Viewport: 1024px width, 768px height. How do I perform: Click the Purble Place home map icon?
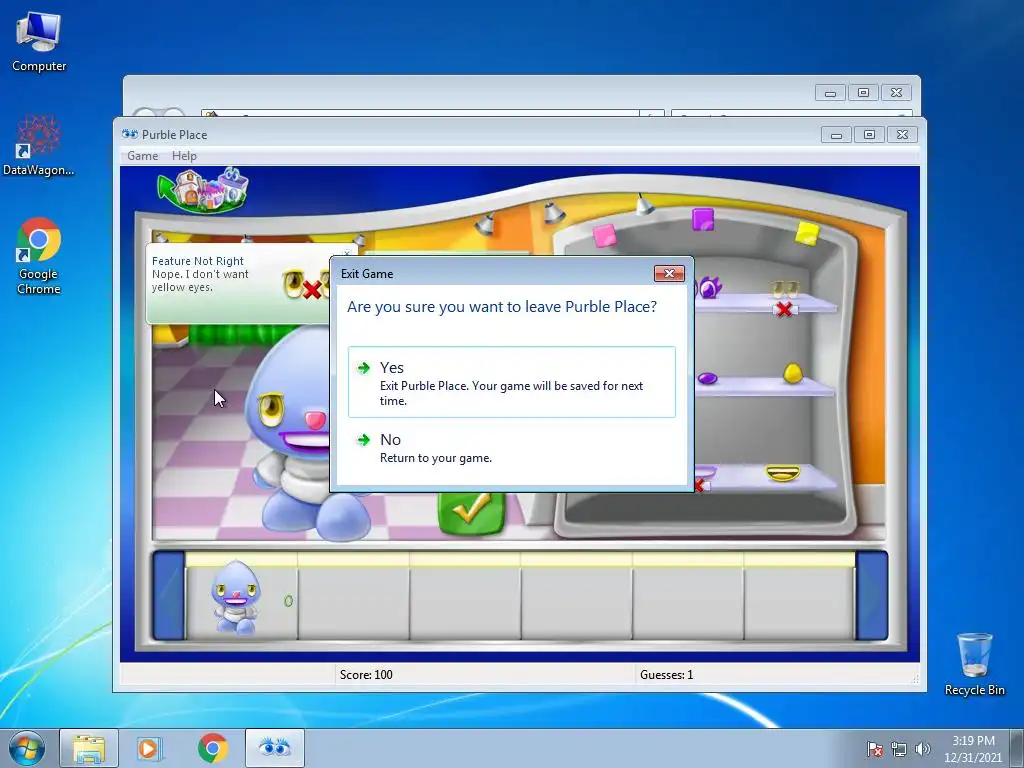203,190
